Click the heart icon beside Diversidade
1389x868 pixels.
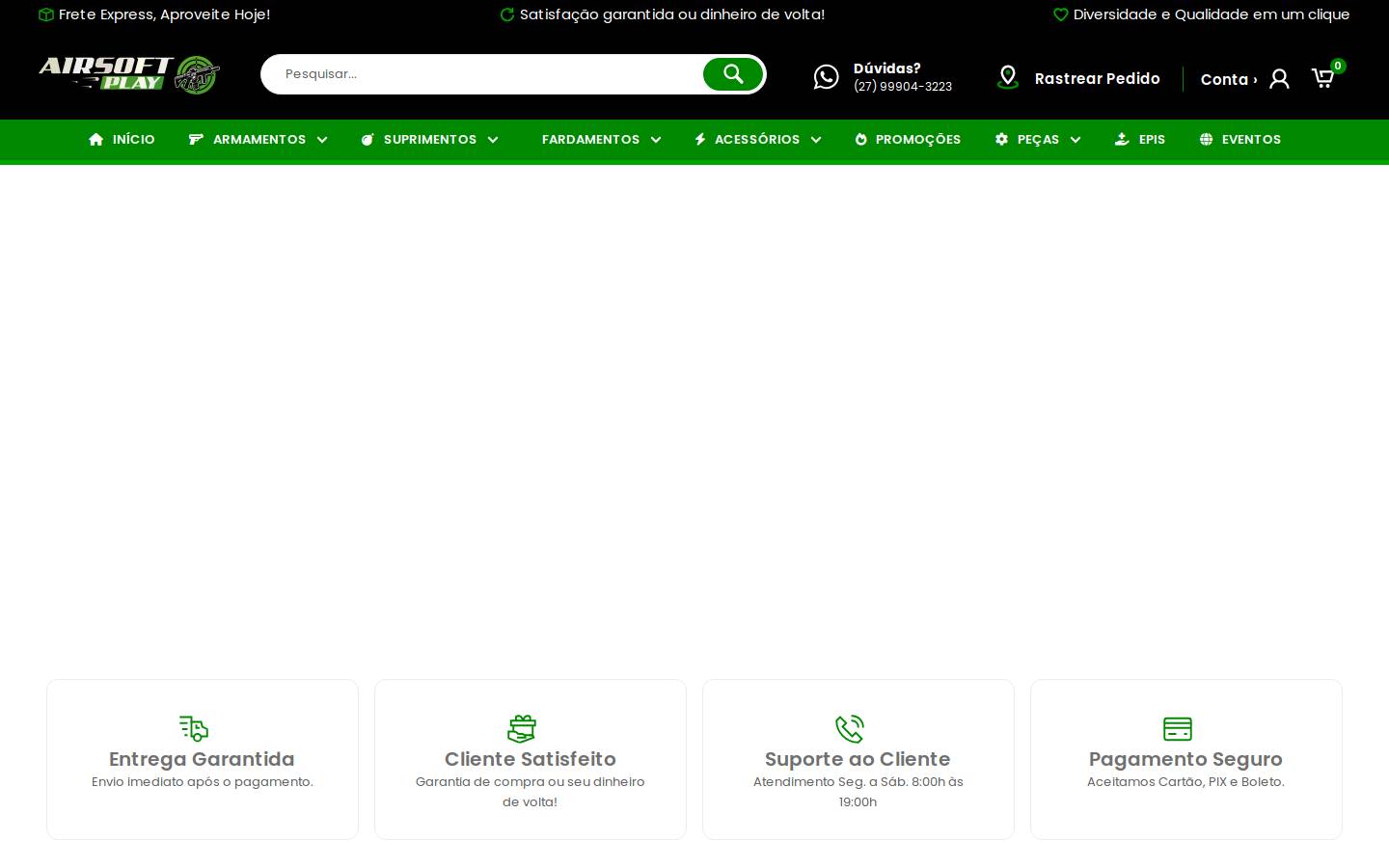(x=1060, y=14)
